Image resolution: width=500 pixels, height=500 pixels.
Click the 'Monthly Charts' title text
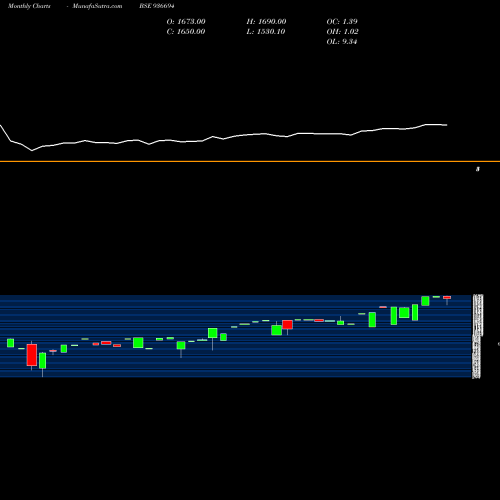pos(29,6)
